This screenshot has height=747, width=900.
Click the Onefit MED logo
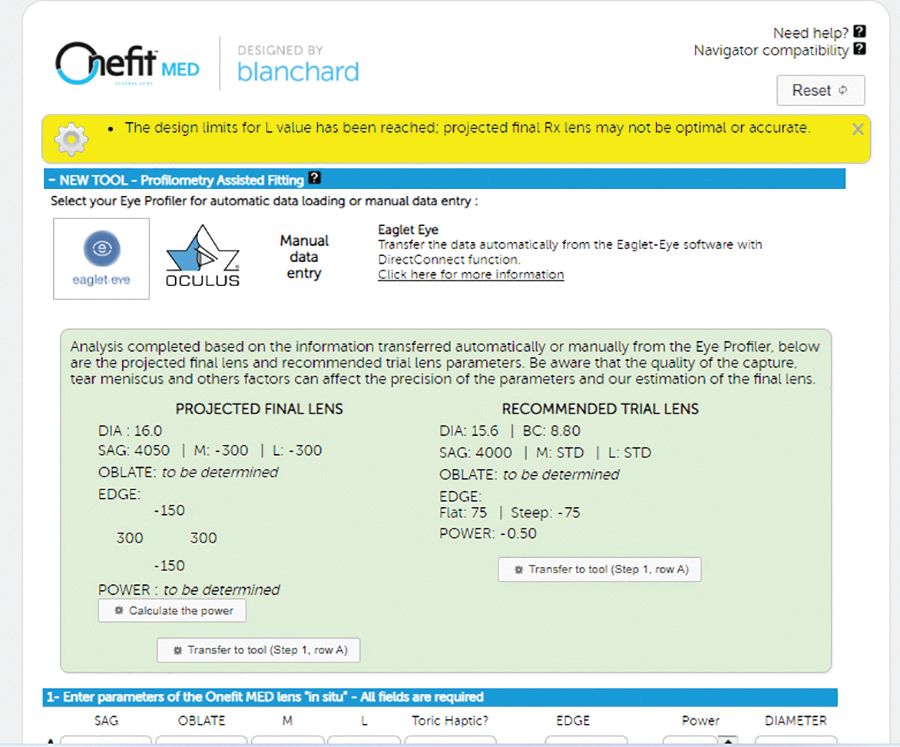pyautogui.click(x=127, y=64)
